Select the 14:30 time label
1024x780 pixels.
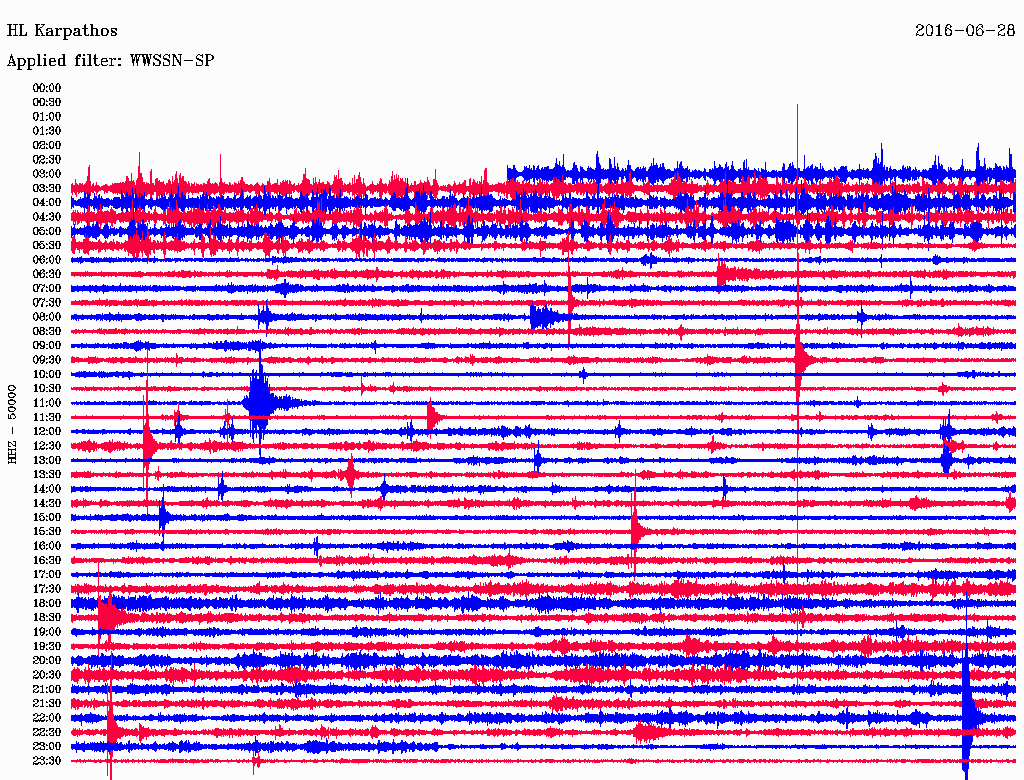pos(46,503)
